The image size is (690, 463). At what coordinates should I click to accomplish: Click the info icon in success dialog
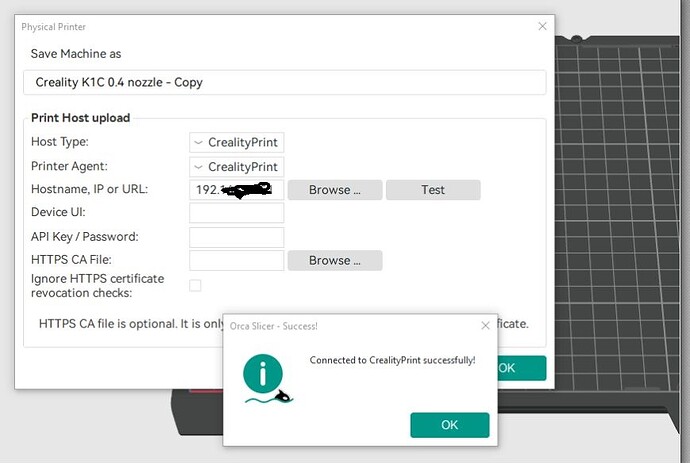pyautogui.click(x=263, y=373)
